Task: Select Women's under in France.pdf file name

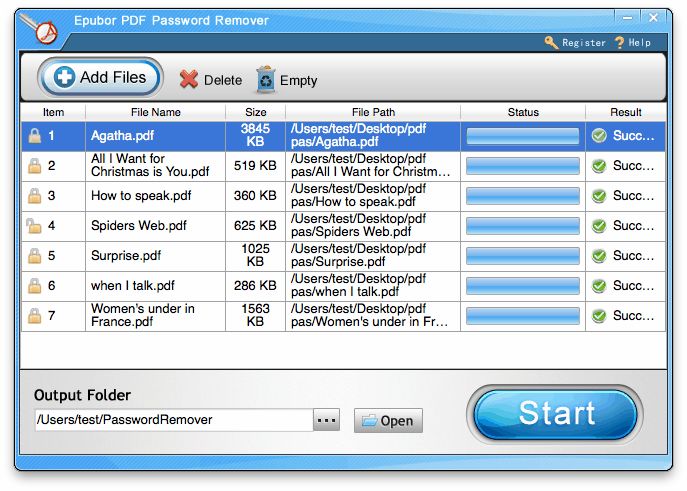Action: point(143,315)
